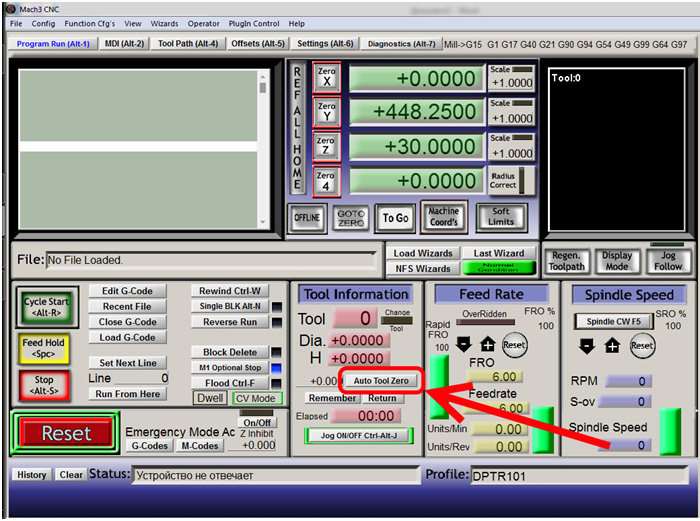
Task: Toggle Reverse Run
Action: coord(230,322)
